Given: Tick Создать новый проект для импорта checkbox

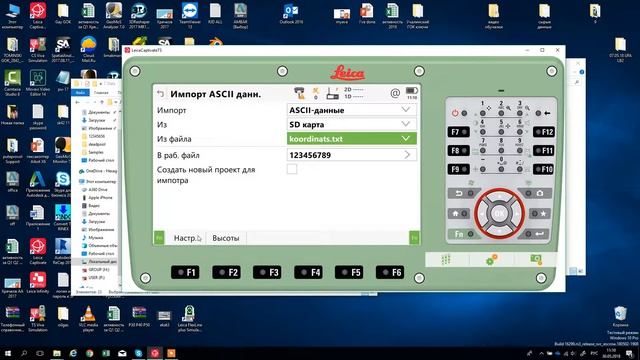Looking at the screenshot, I should point(292,169).
